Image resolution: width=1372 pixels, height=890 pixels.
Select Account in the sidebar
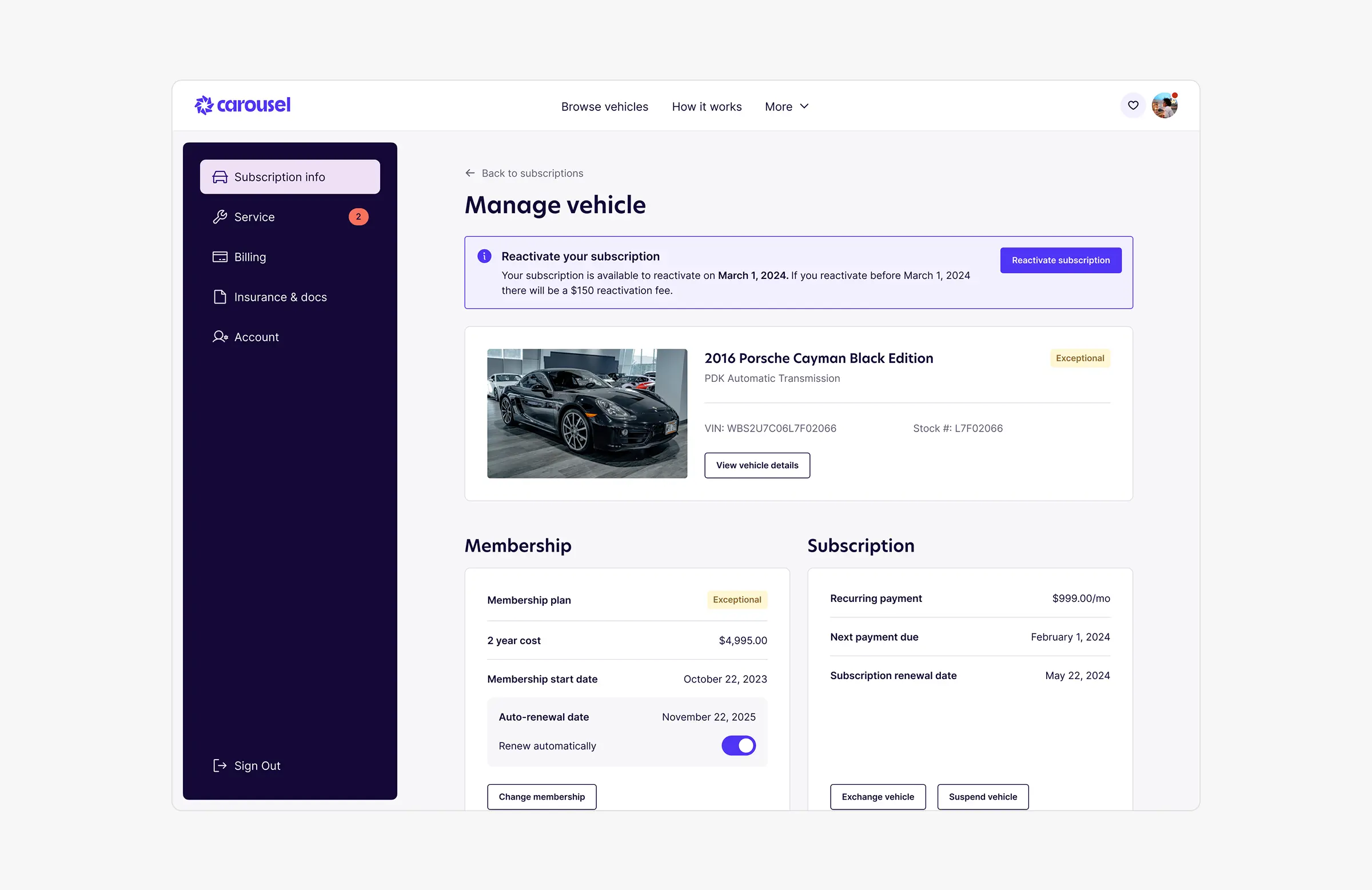(x=256, y=337)
